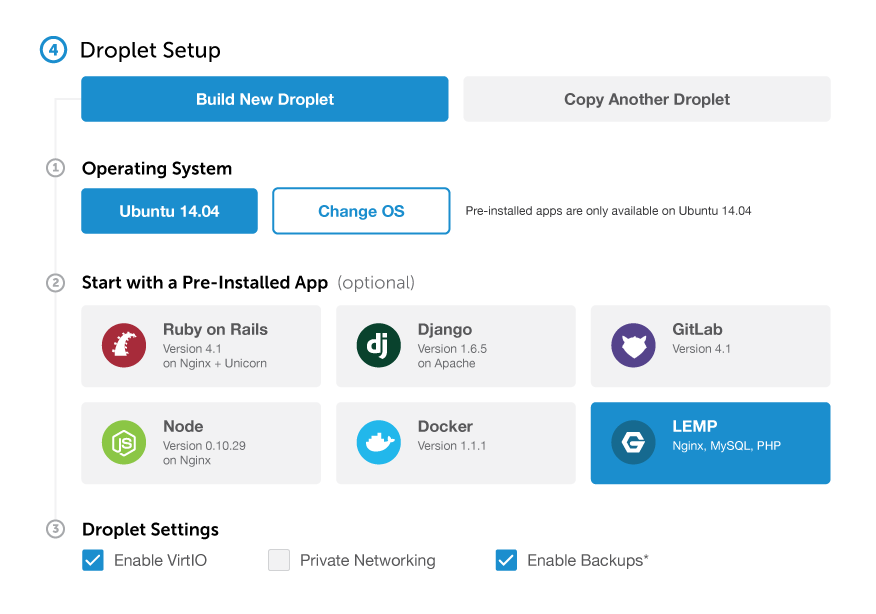Image resolution: width=876 pixels, height=614 pixels.
Task: Click the (optional) label text
Action: 376,283
